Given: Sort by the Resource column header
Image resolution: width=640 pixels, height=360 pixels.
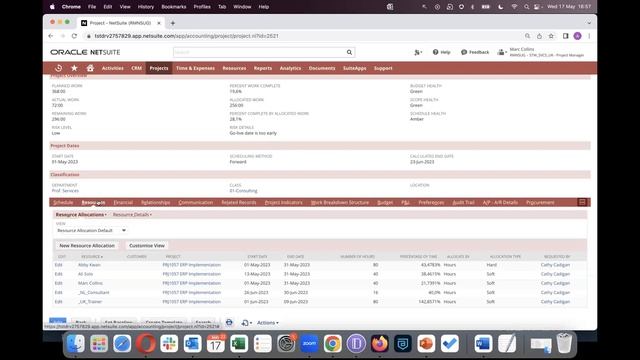Looking at the screenshot, I should pyautogui.click(x=92, y=256).
